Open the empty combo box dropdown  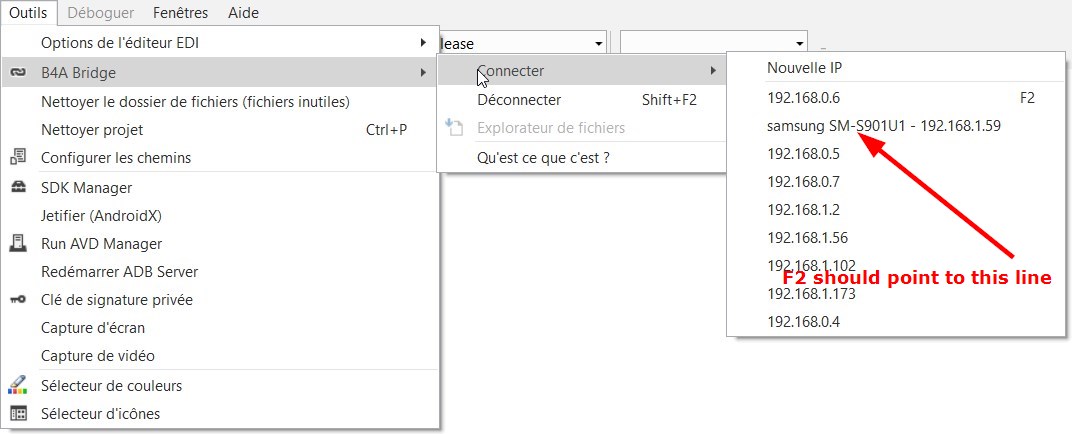799,43
